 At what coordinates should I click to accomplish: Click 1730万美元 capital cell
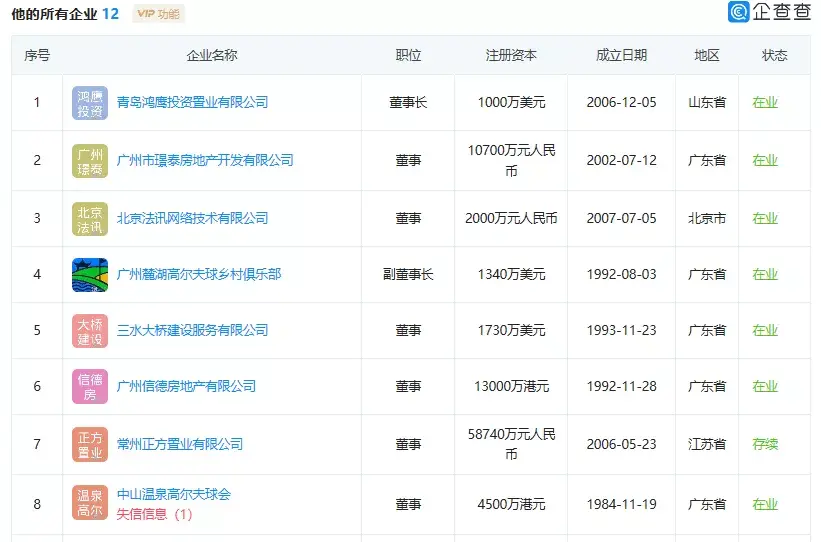(x=511, y=330)
